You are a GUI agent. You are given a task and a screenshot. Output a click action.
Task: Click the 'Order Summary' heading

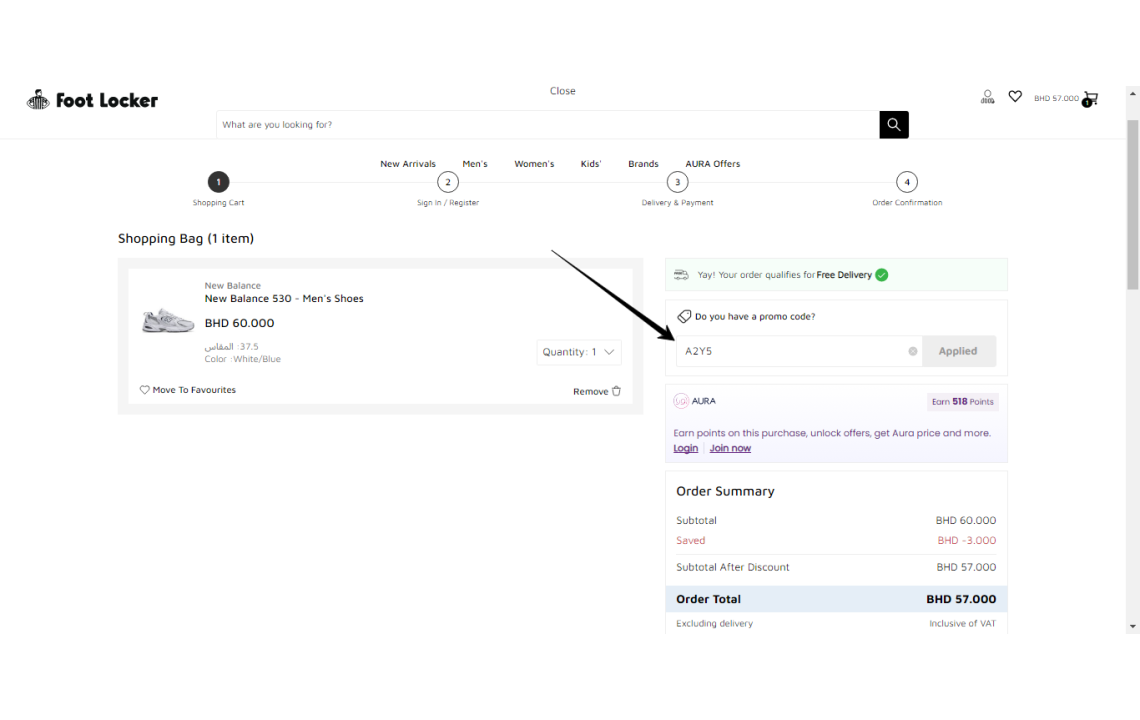click(726, 492)
